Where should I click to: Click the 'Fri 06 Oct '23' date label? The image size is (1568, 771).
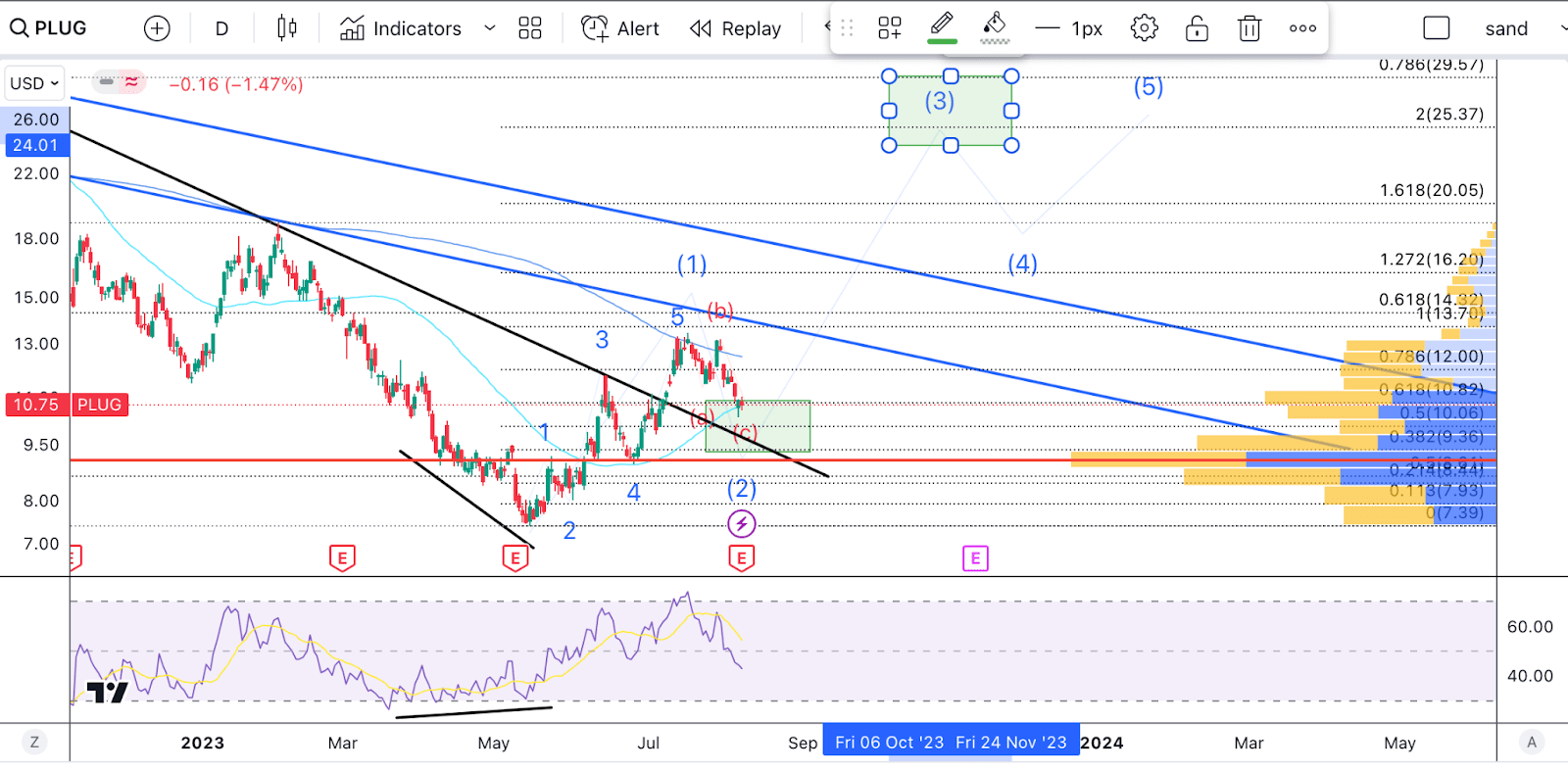(889, 742)
